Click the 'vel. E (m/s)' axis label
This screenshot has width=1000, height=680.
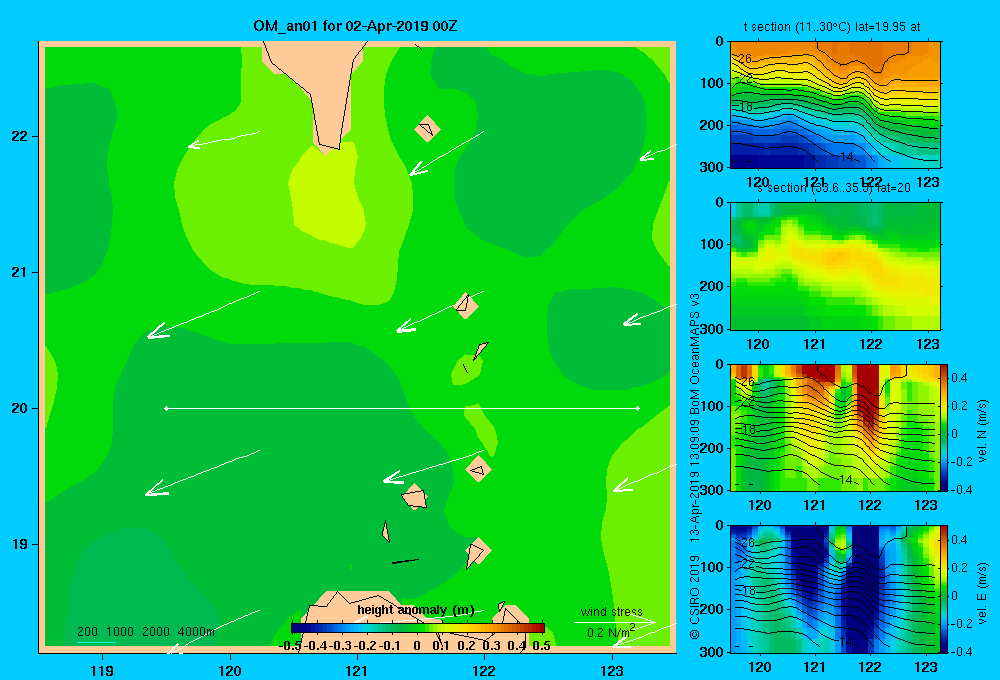(982, 593)
